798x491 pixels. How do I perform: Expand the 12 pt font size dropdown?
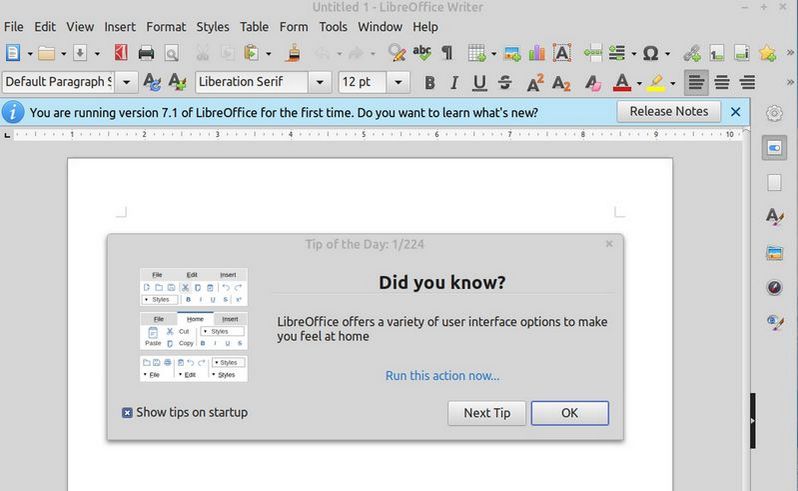[399, 82]
